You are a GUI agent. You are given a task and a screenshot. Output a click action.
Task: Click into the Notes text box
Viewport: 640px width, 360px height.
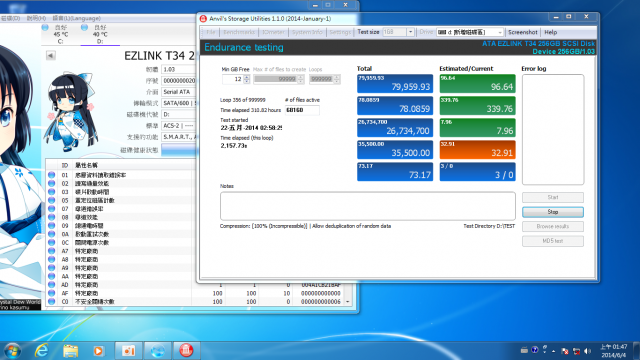point(367,206)
